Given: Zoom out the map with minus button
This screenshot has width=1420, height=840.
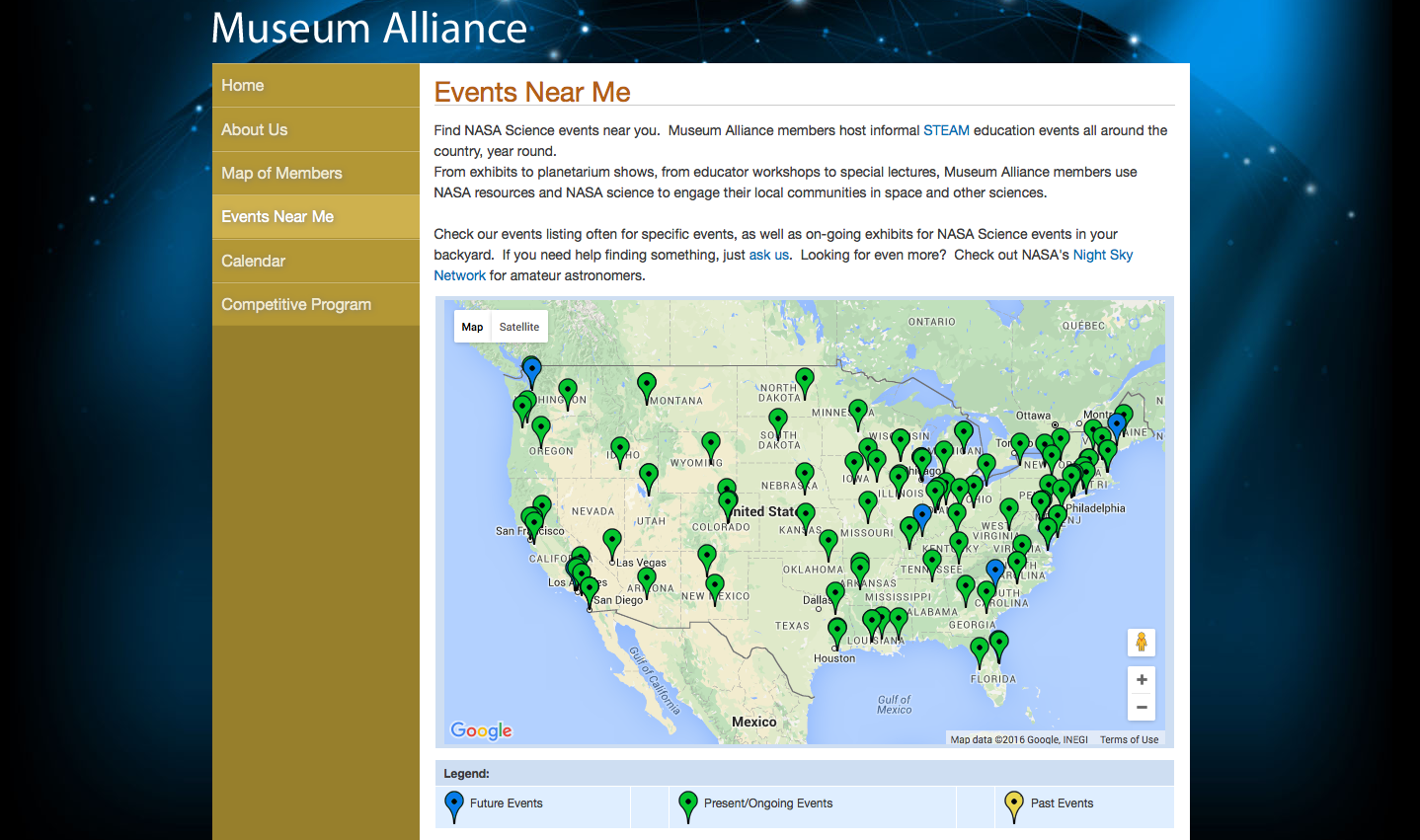Looking at the screenshot, I should (x=1142, y=707).
